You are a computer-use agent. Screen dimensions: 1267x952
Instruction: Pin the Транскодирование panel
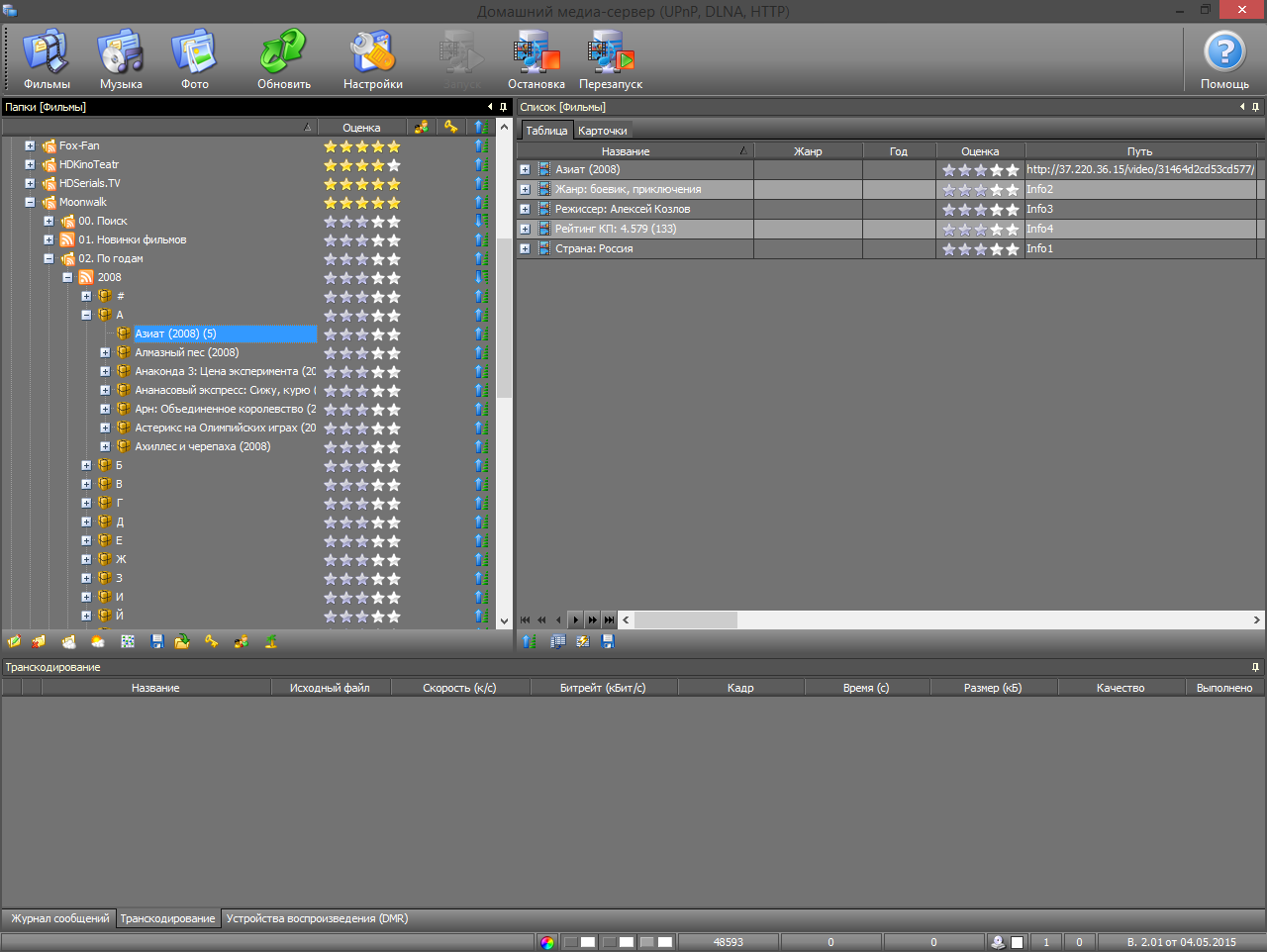pos(1255,667)
